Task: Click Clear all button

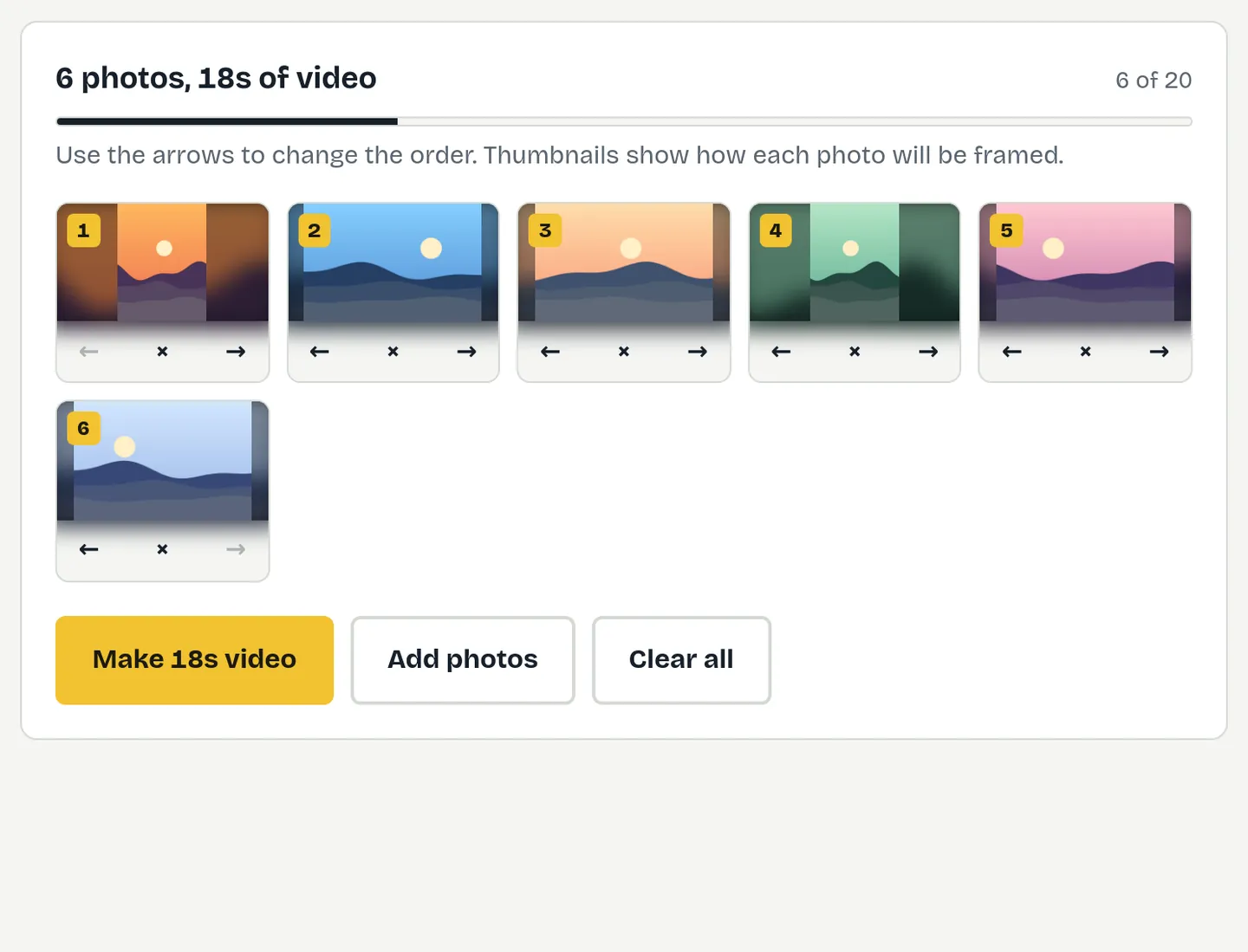Action: (x=681, y=660)
